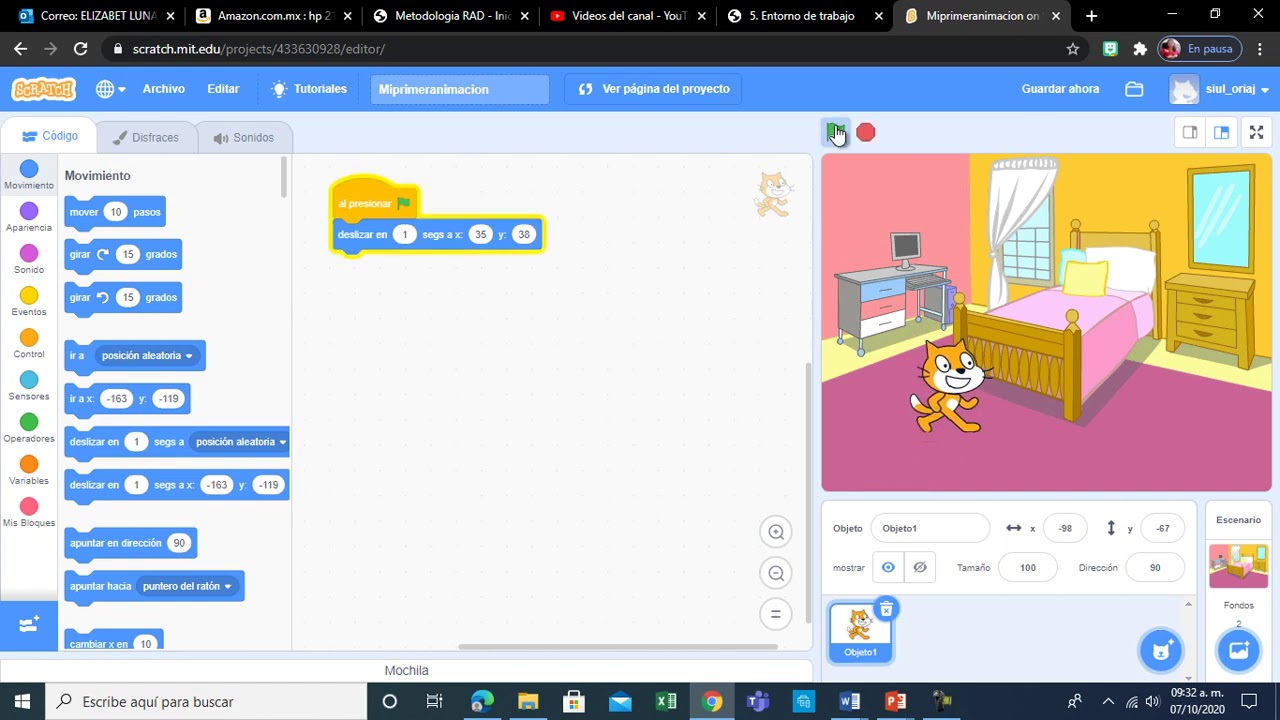The image size is (1280, 720).
Task: Click 'Guardar ahora' to save
Action: 1060,89
